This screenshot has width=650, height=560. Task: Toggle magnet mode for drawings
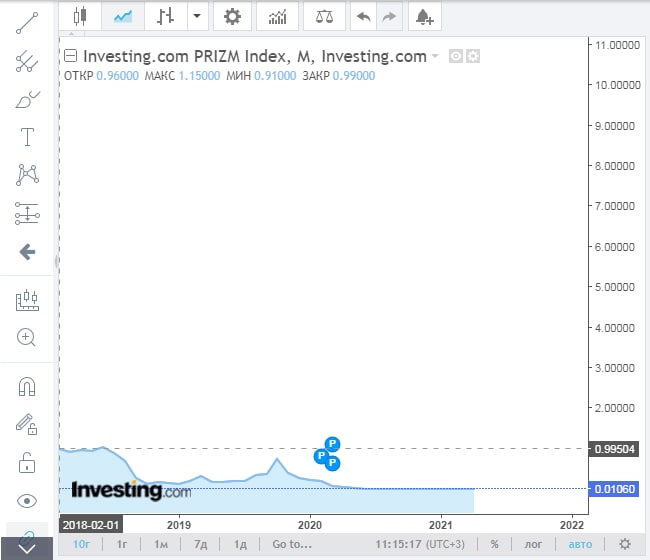(x=27, y=386)
